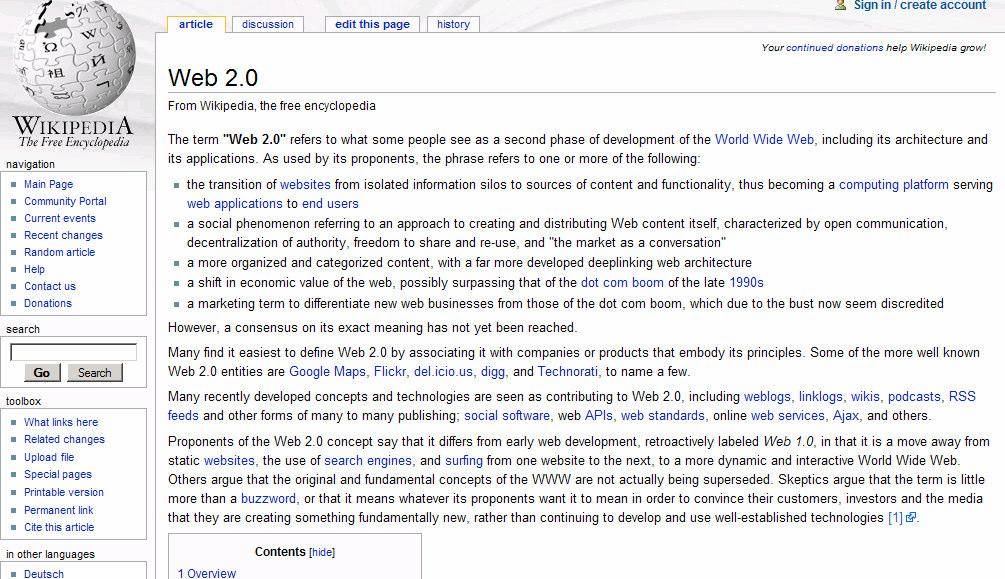Open the web services link
This screenshot has width=1005, height=579.
(x=788, y=415)
